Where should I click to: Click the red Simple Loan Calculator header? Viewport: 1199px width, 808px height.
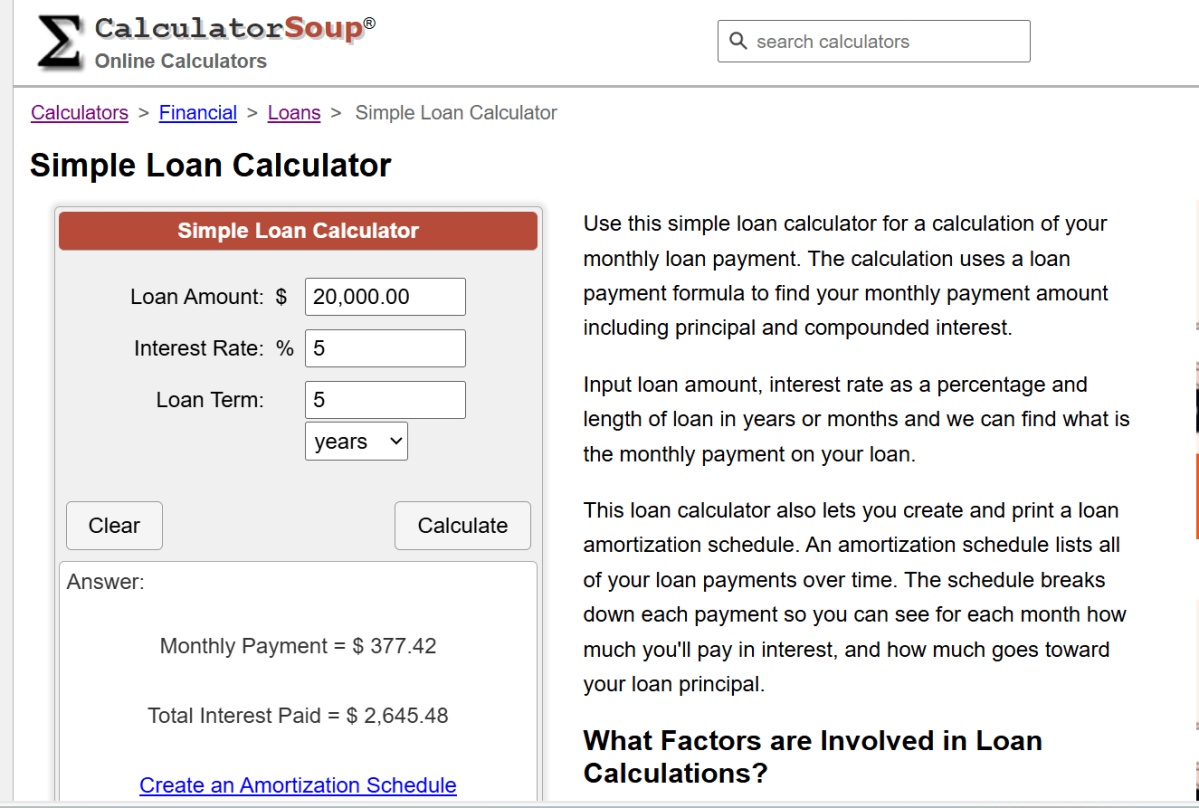click(x=297, y=230)
